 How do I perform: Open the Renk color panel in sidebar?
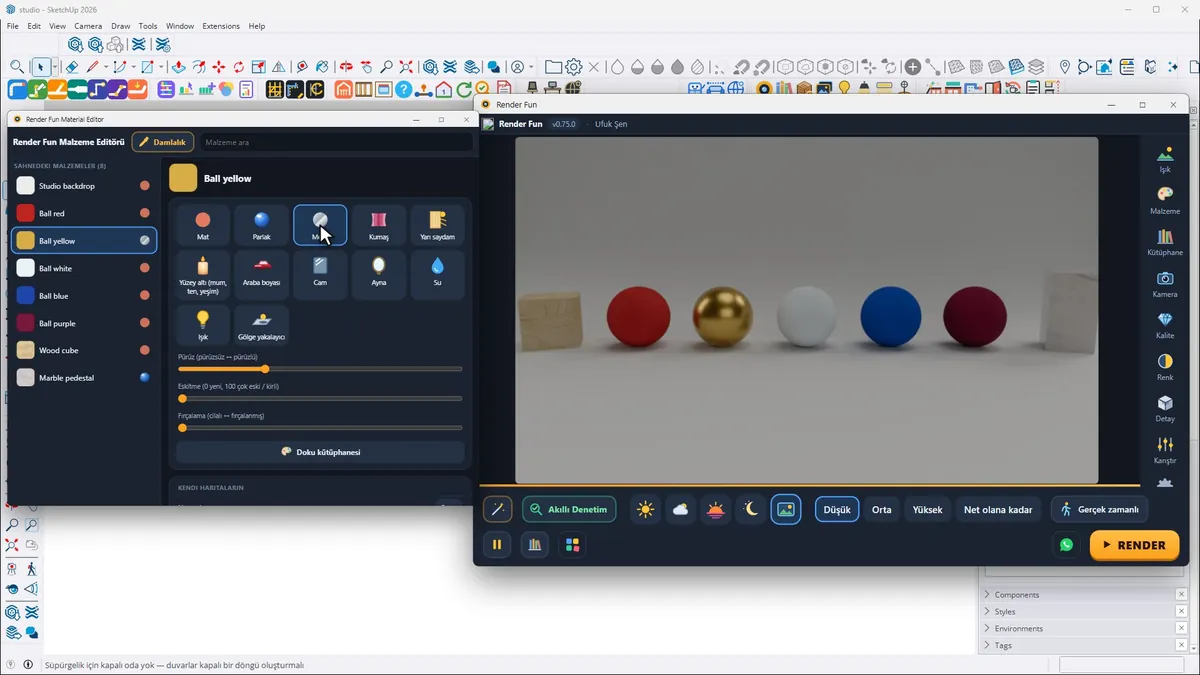[1165, 367]
